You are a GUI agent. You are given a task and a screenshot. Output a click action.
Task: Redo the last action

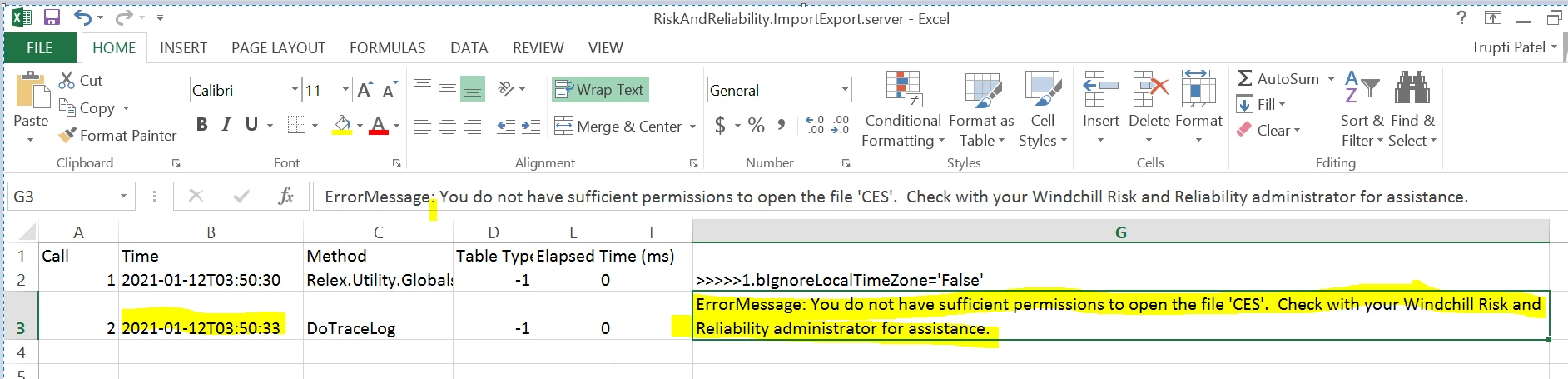tap(123, 17)
